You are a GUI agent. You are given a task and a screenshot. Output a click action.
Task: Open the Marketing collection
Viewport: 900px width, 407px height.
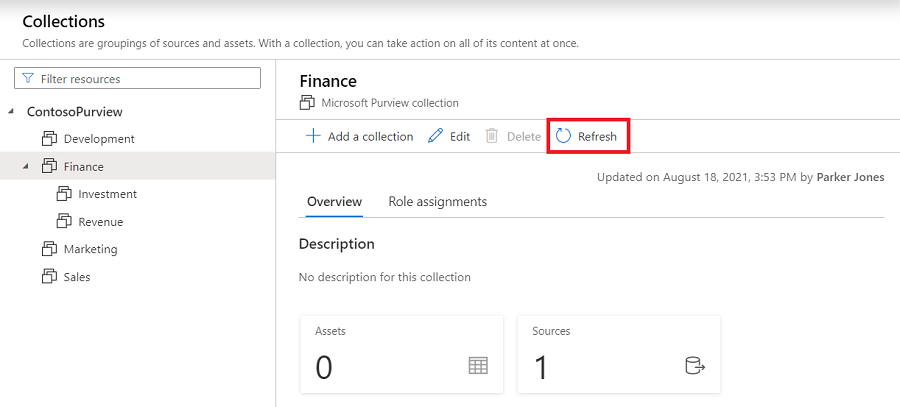90,249
